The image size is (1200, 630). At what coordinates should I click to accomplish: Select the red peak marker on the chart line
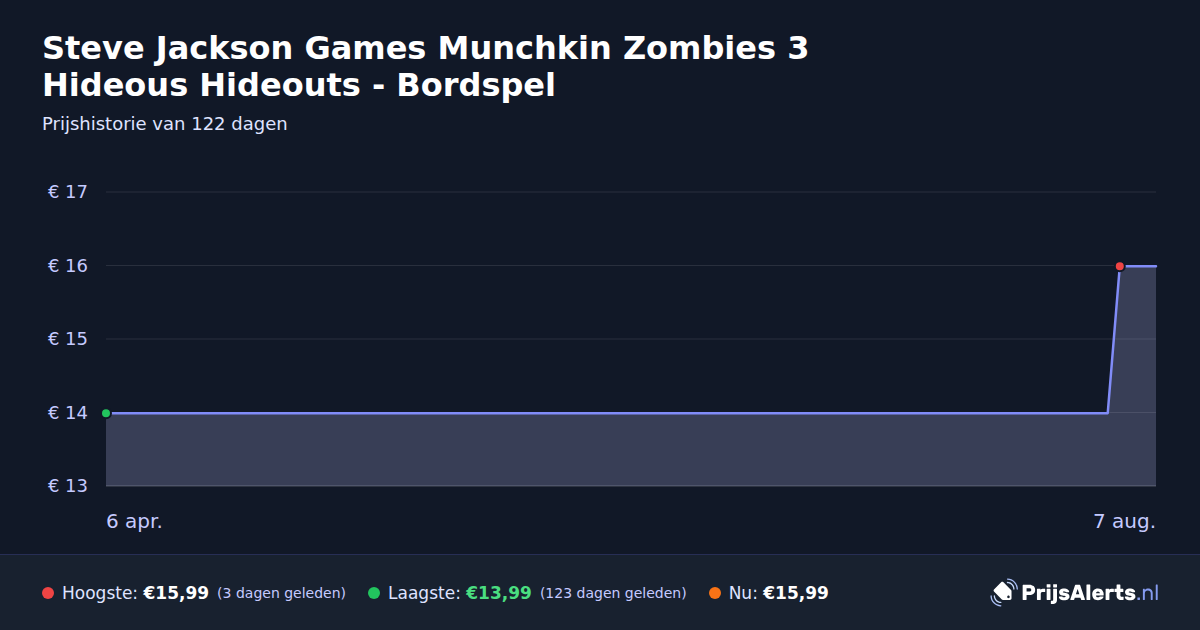pos(1120,266)
